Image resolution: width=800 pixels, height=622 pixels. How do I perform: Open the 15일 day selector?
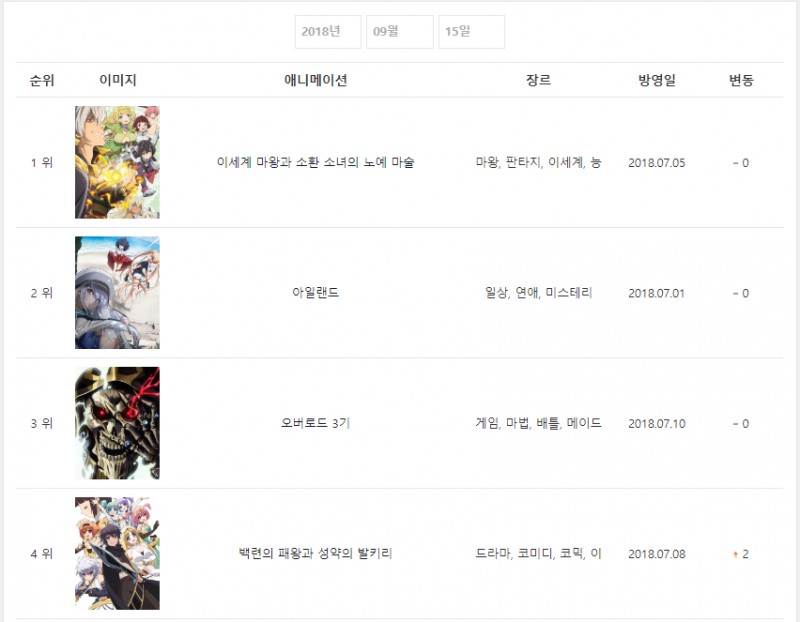point(471,32)
